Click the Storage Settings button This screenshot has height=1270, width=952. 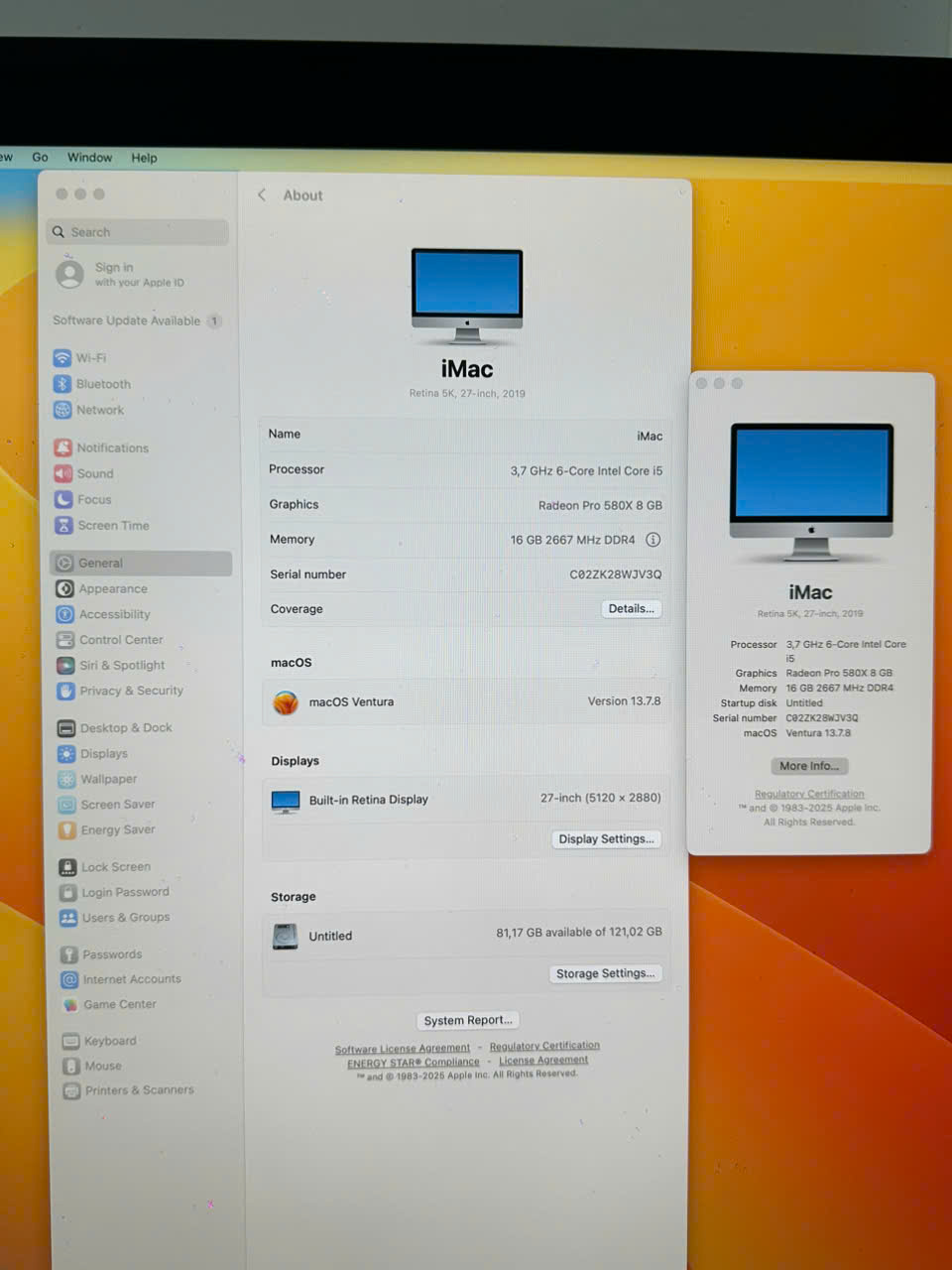point(605,973)
